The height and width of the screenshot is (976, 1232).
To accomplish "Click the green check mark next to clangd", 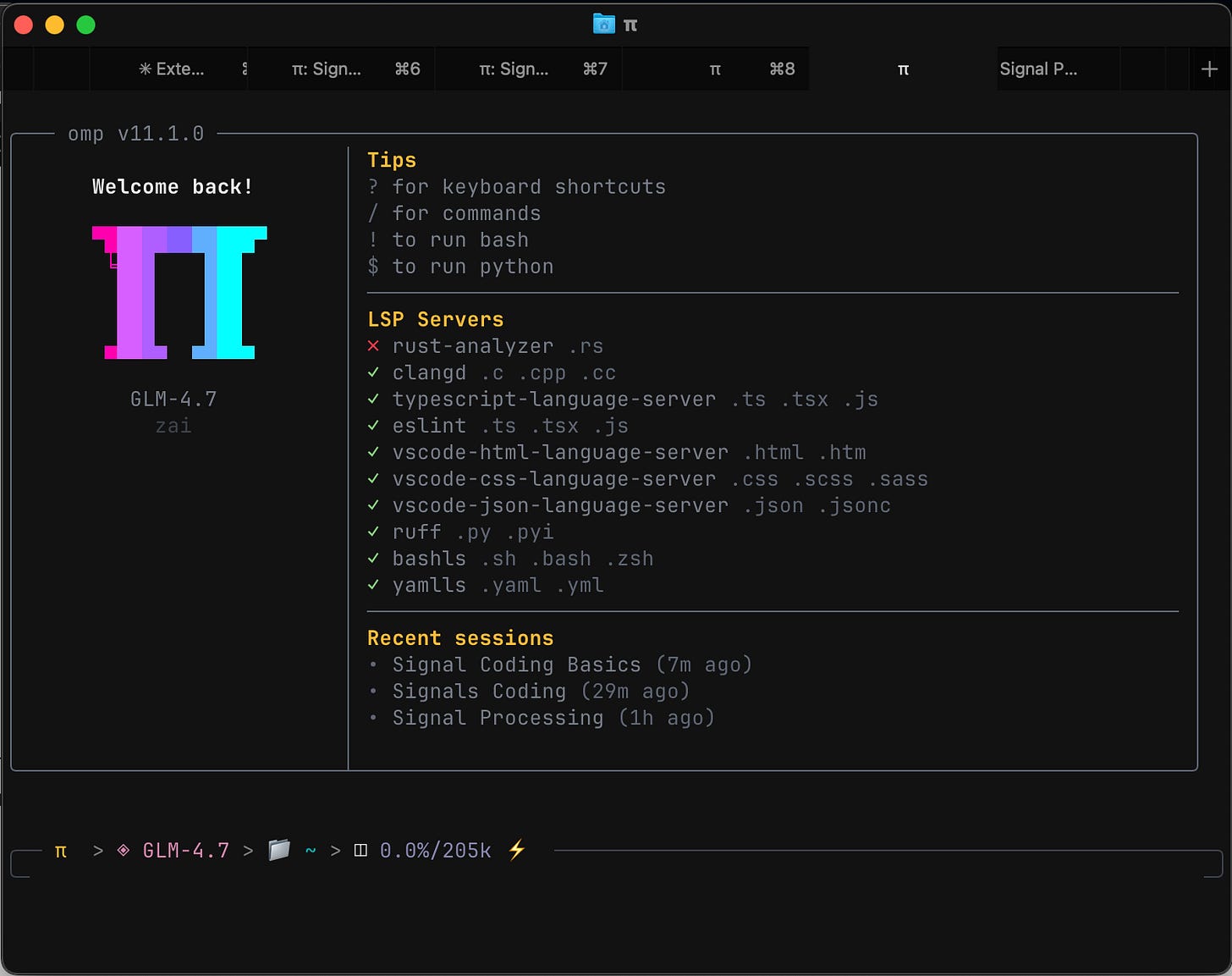I will 373,372.
